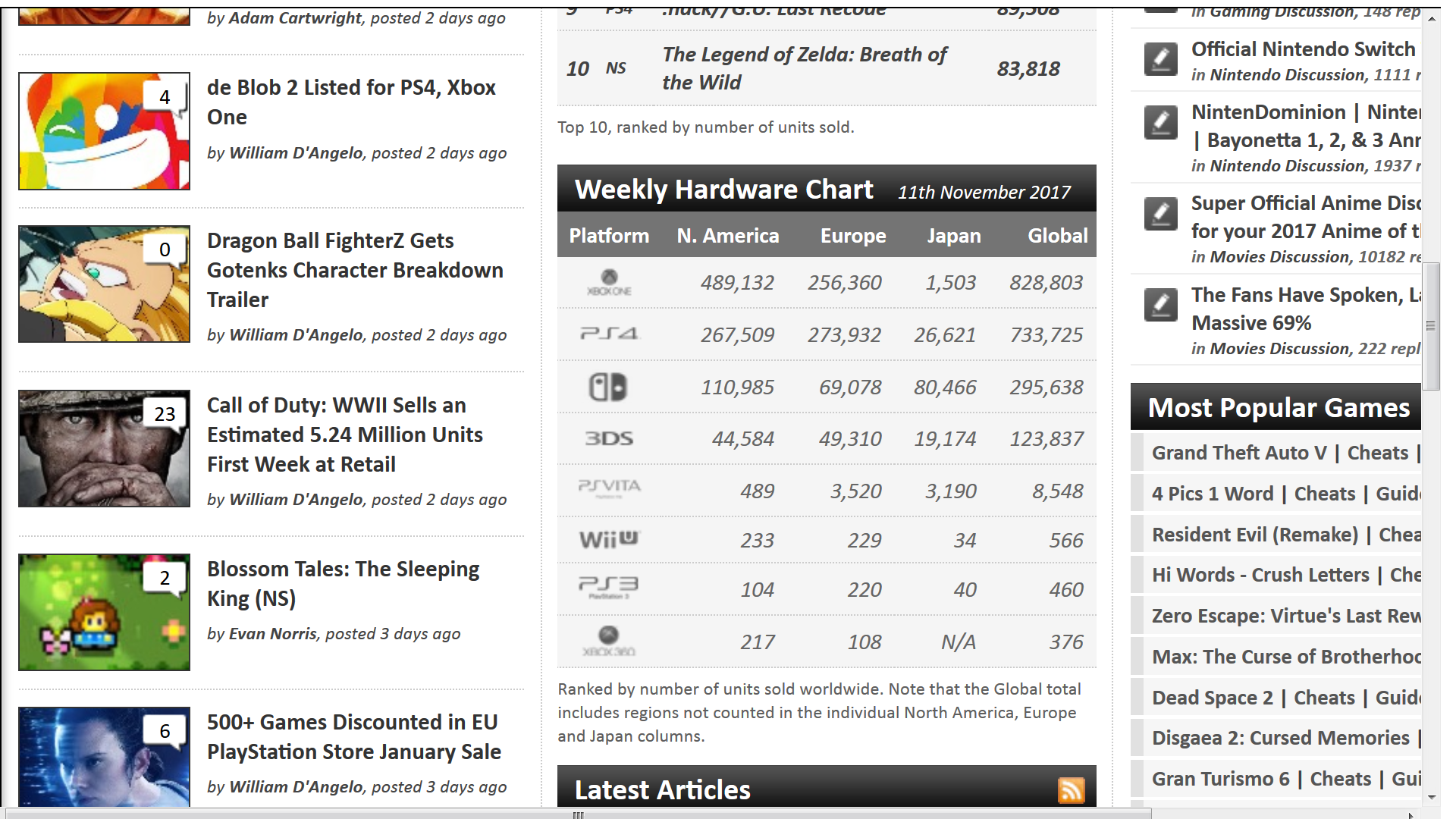
Task: Click the Europe column header
Action: 853,236
